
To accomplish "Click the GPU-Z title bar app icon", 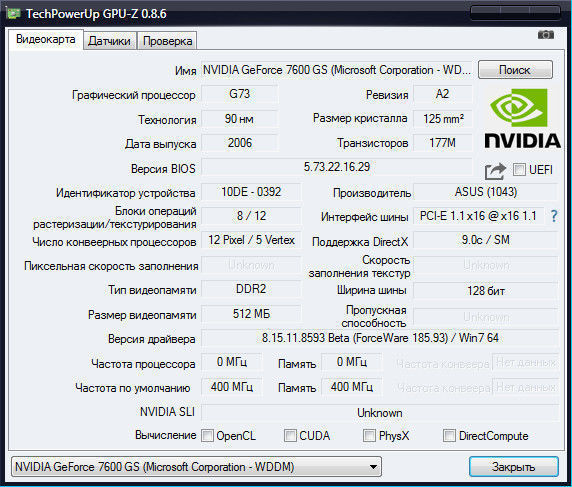I will [13, 14].
